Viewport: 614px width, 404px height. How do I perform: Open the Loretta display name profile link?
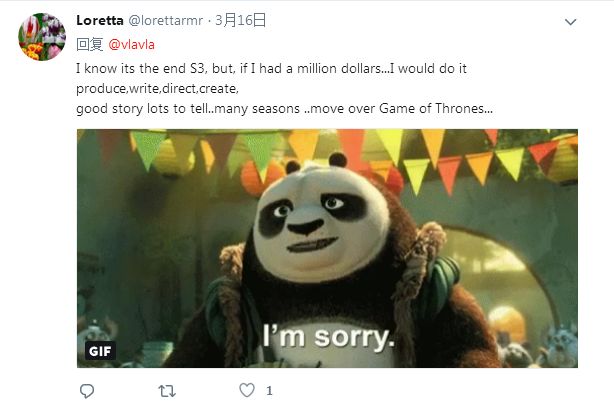coord(100,20)
